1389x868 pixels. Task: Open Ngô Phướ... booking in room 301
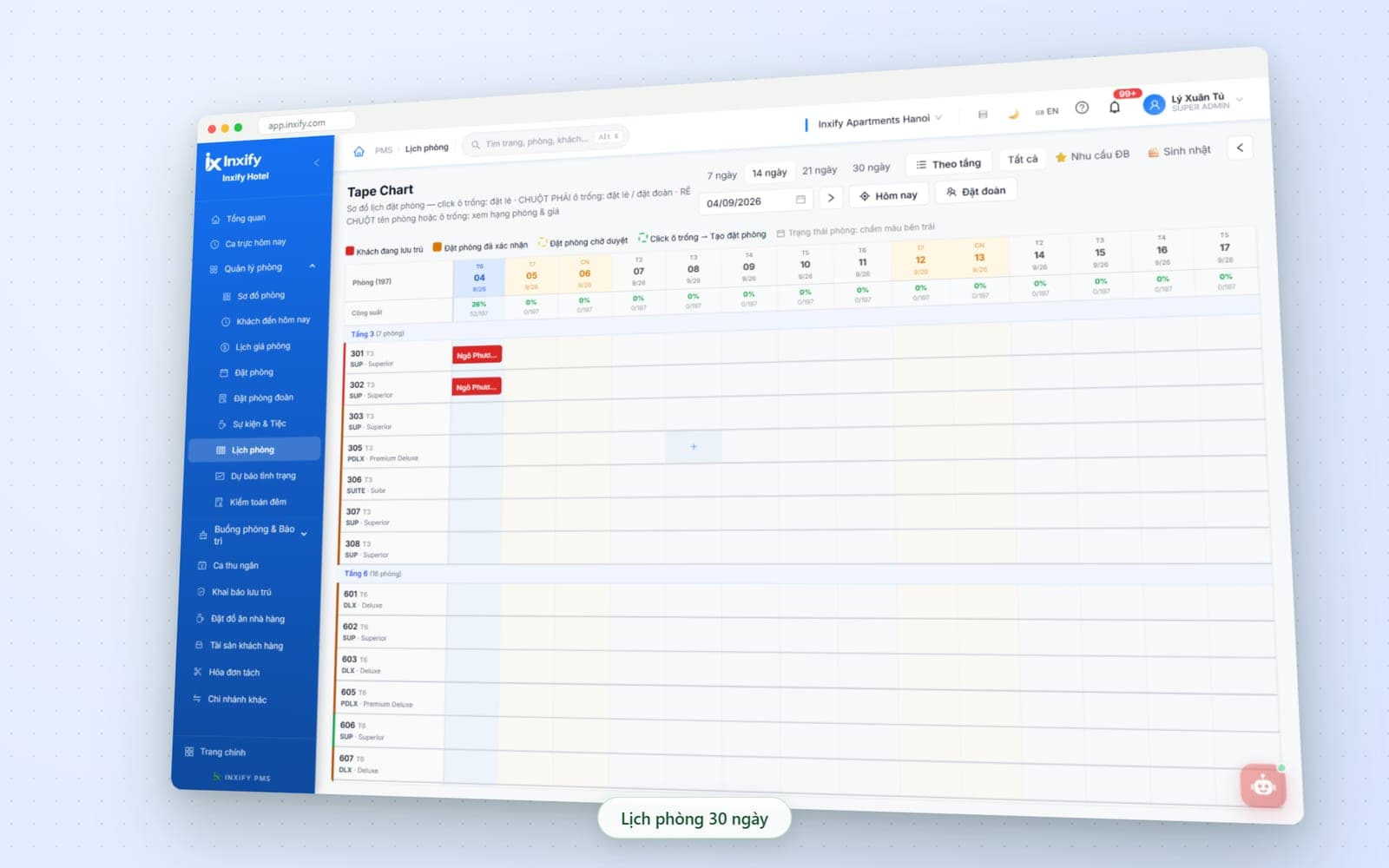coord(477,355)
